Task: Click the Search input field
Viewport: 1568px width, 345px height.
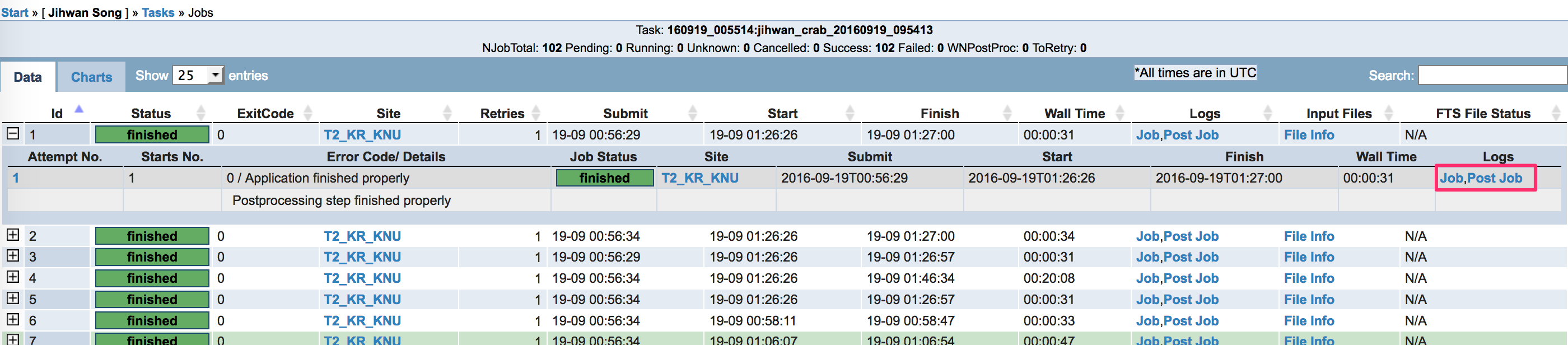Action: (1491, 76)
